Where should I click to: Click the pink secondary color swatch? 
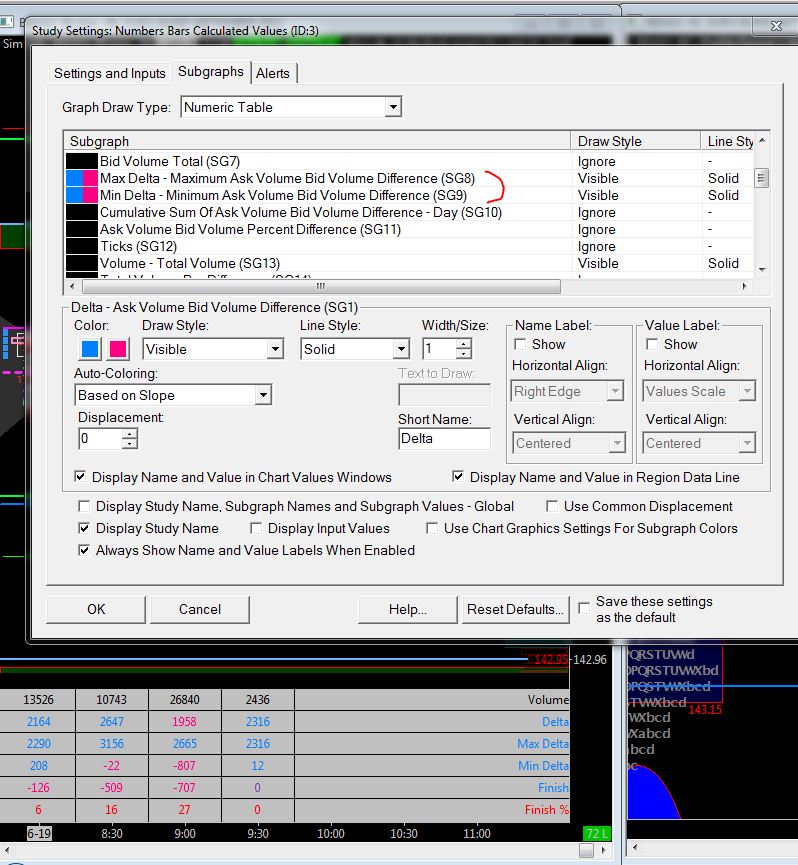pyautogui.click(x=119, y=349)
